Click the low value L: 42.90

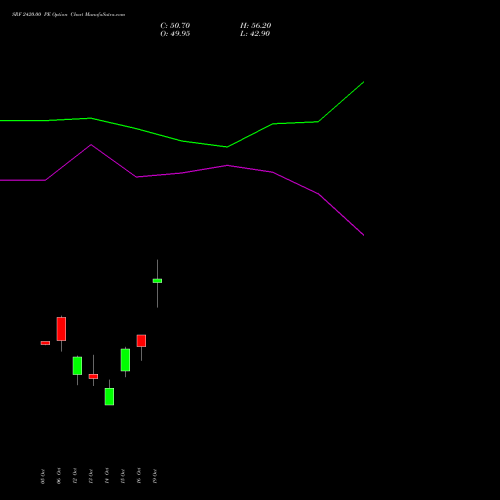pos(255,34)
